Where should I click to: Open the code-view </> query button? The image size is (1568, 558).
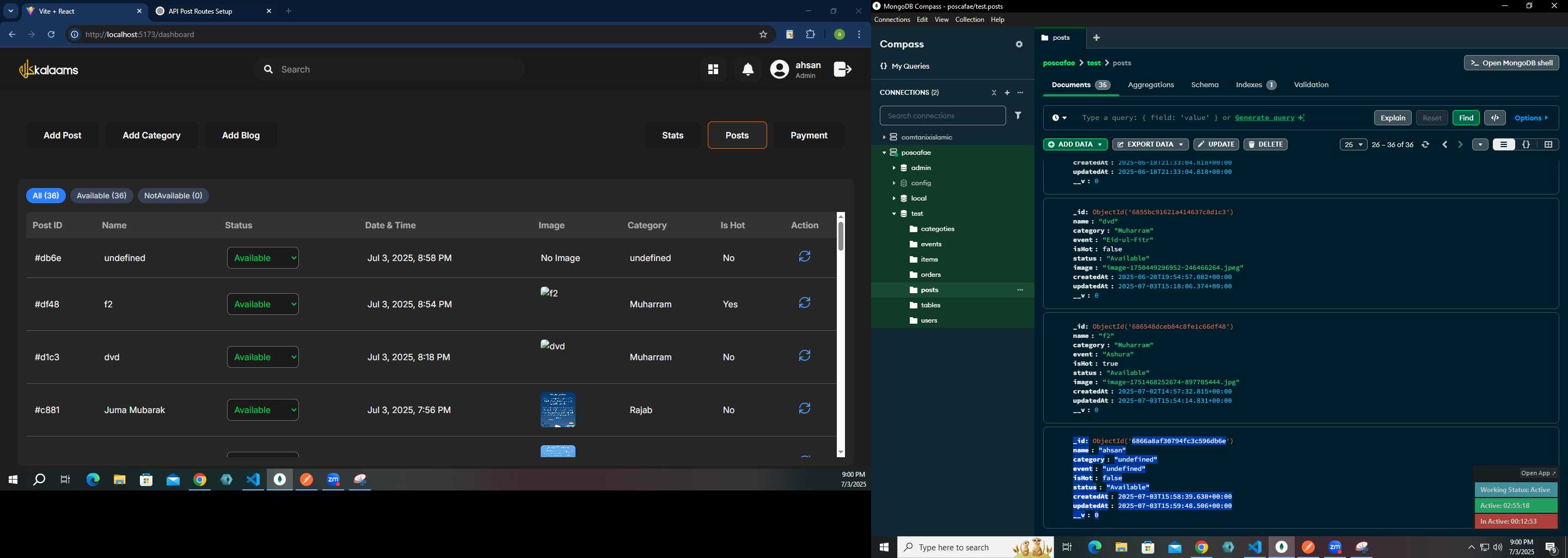(x=1495, y=118)
